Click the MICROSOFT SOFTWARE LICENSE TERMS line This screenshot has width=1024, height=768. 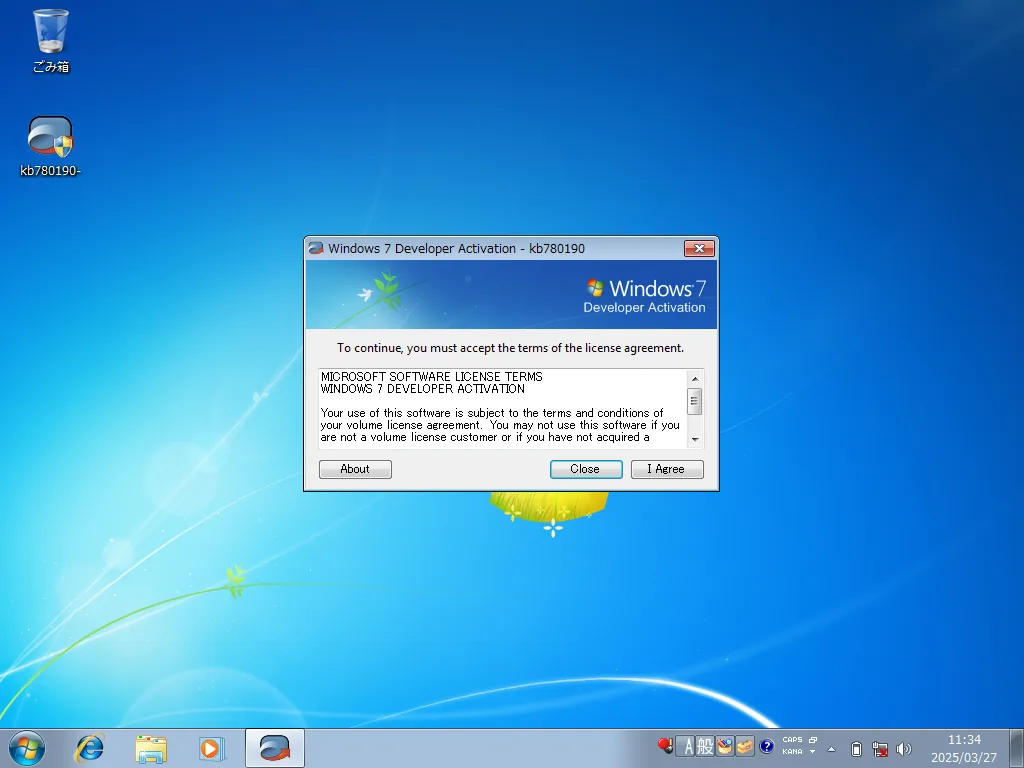pyautogui.click(x=432, y=377)
